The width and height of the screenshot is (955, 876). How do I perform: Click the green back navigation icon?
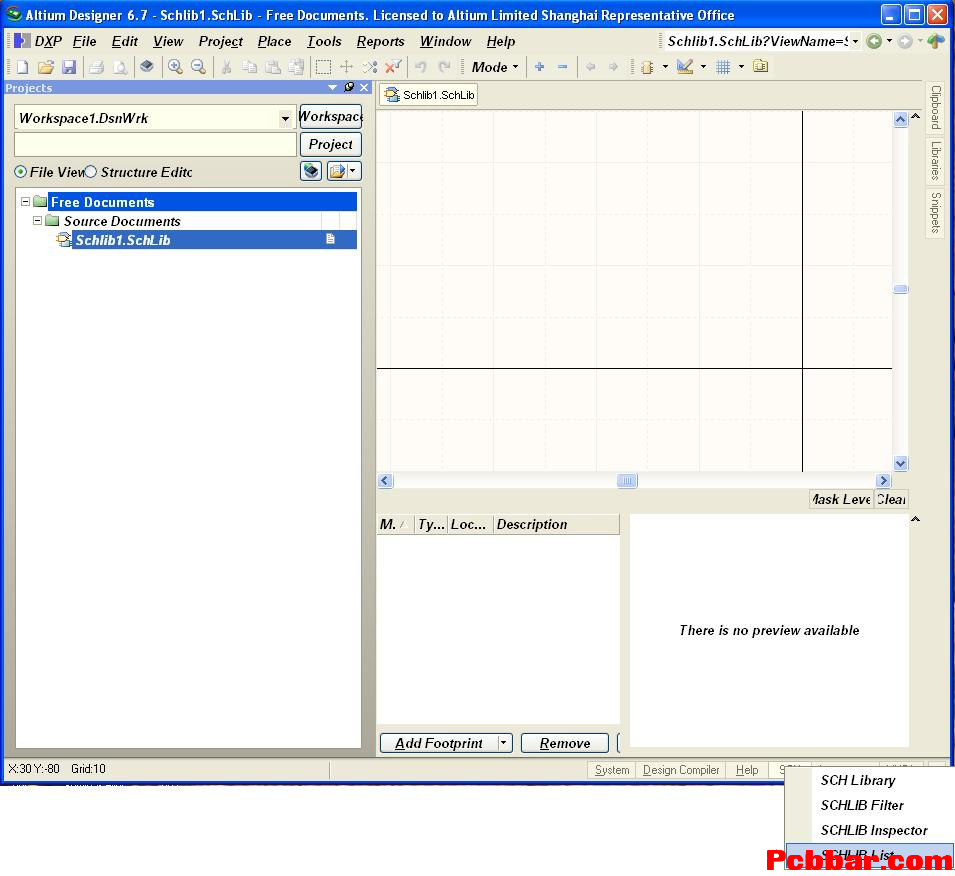pyautogui.click(x=874, y=41)
